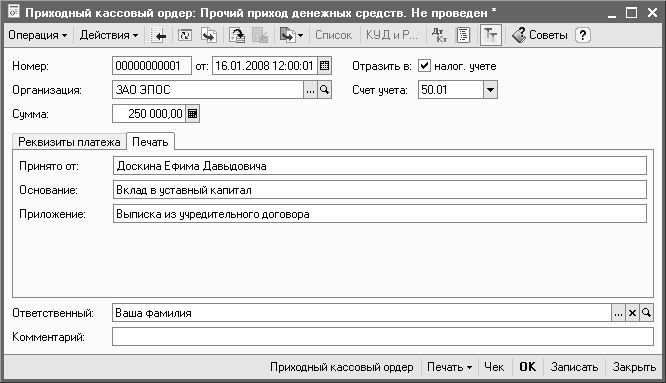Image resolution: width=666 pixels, height=383 pixels.
Task: Open Советы tips button
Action: [x=540, y=35]
